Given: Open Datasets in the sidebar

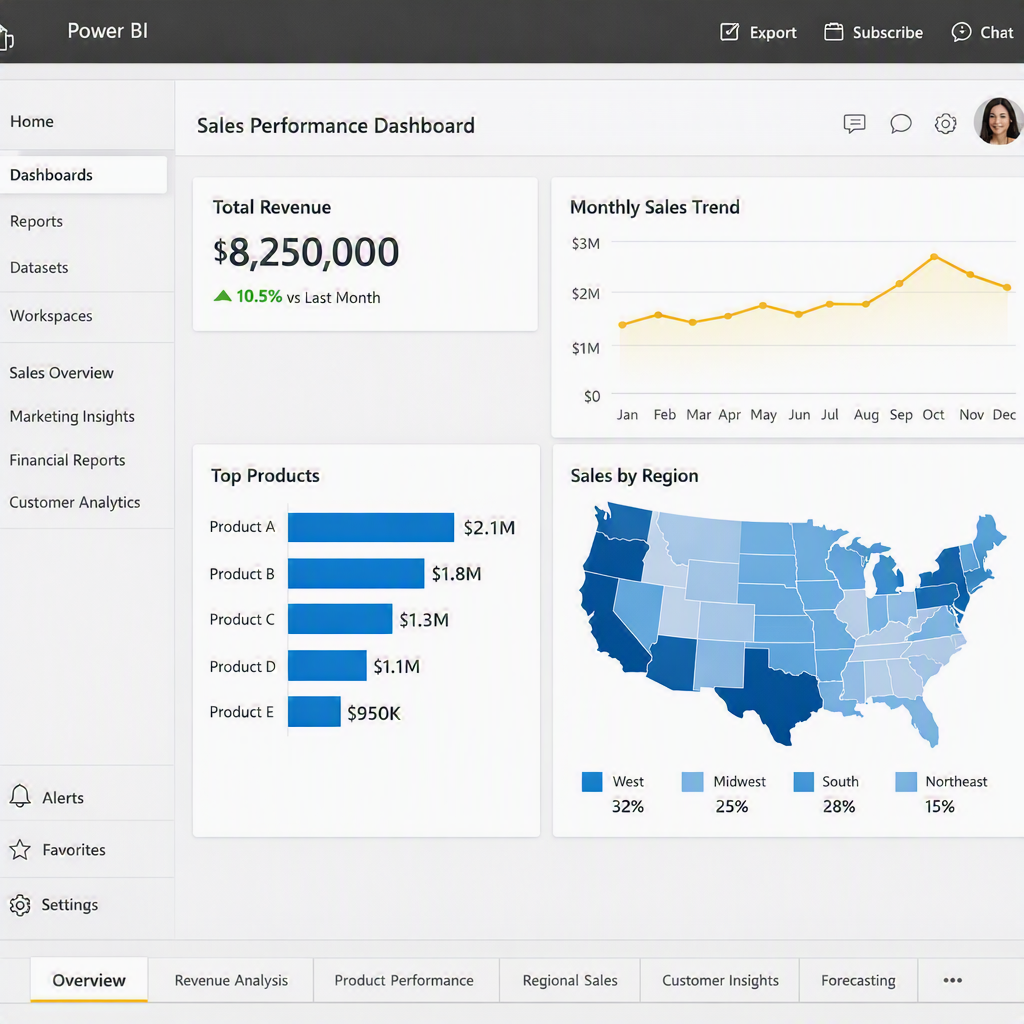Looking at the screenshot, I should tap(39, 268).
